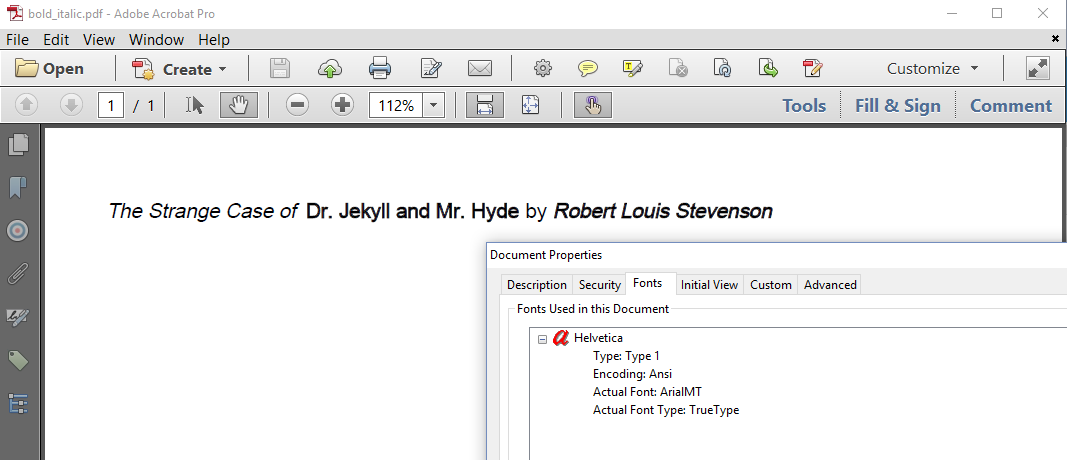The width and height of the screenshot is (1067, 460).
Task: Zoom out with the minus button
Action: 297,105
